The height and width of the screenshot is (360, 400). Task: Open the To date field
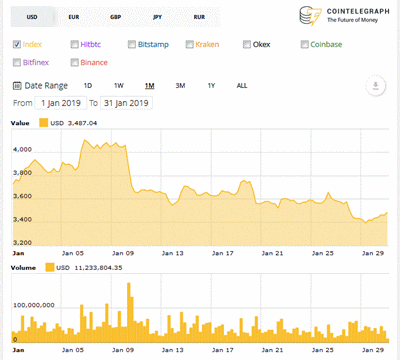click(126, 103)
